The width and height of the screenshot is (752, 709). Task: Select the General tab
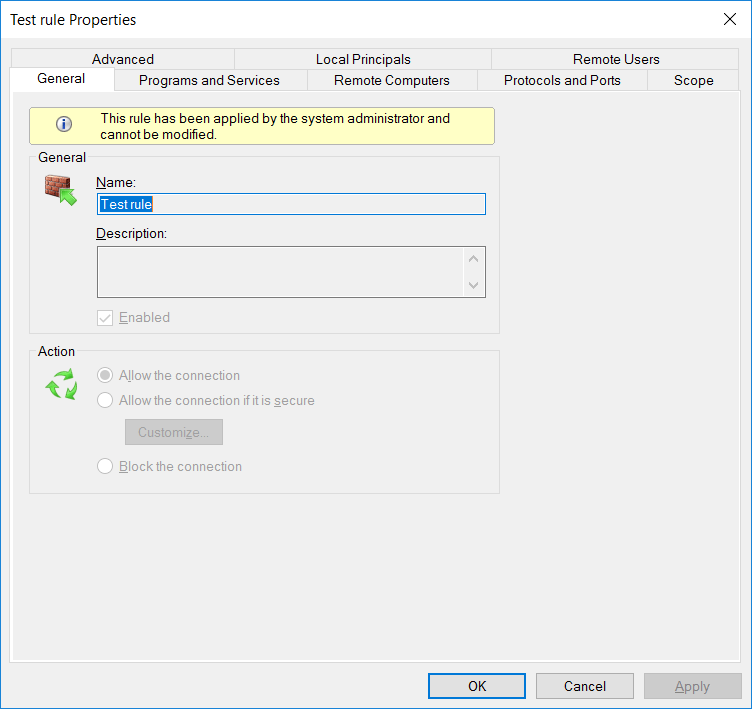tap(61, 79)
